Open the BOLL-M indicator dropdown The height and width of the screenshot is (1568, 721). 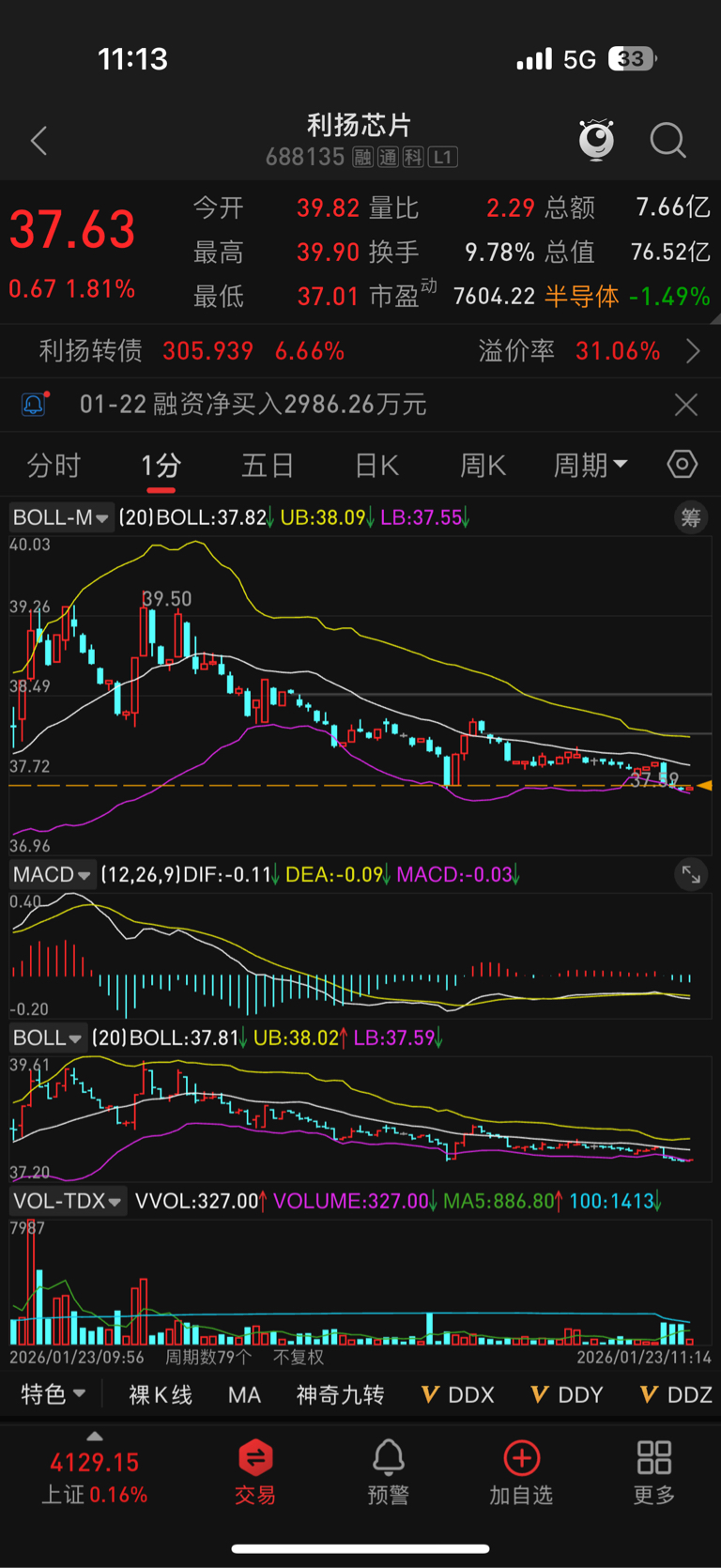(x=60, y=517)
